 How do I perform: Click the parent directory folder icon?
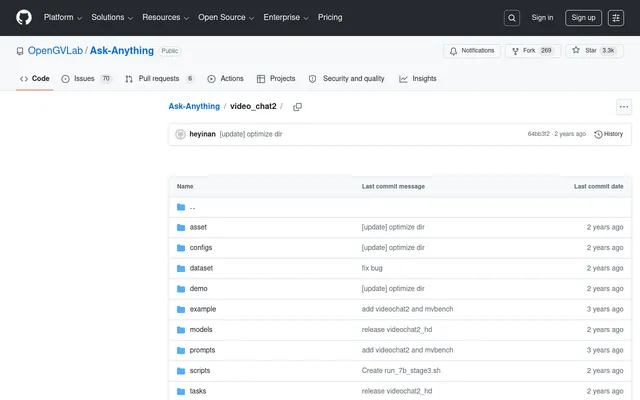coord(181,207)
